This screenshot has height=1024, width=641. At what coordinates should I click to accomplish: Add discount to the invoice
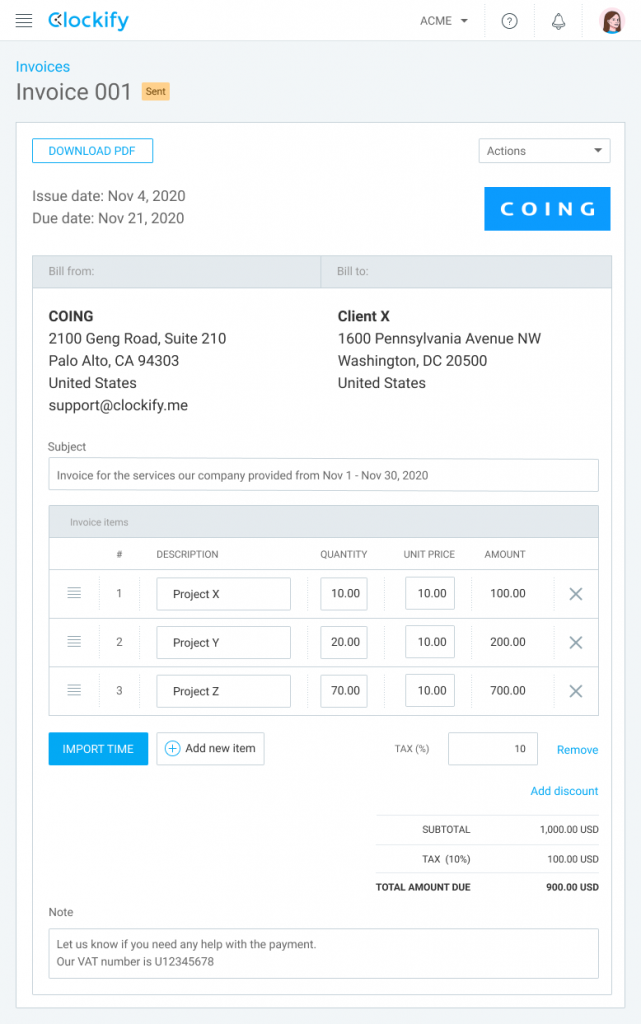click(564, 791)
